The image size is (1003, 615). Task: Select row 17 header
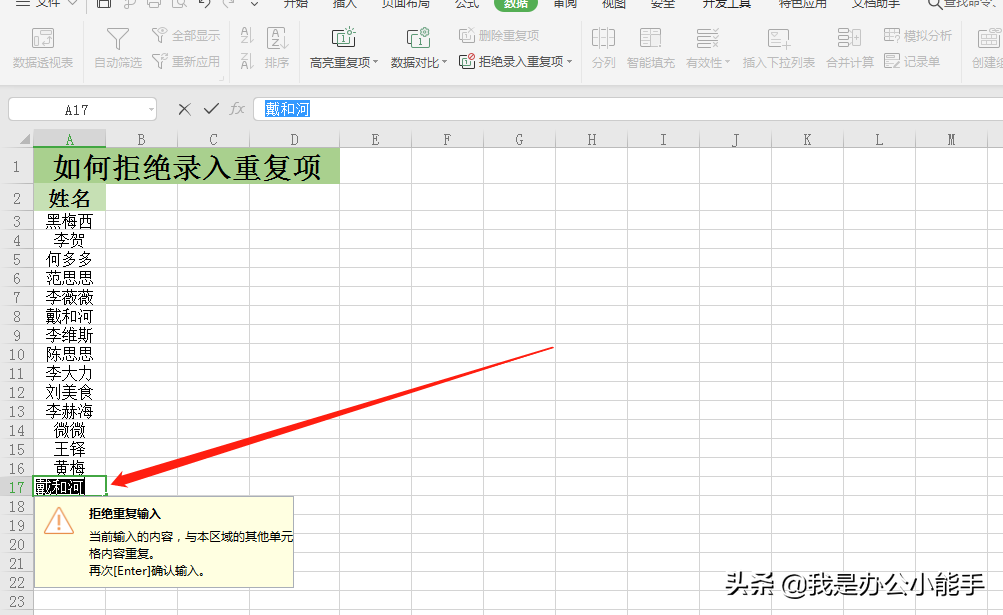click(x=17, y=488)
